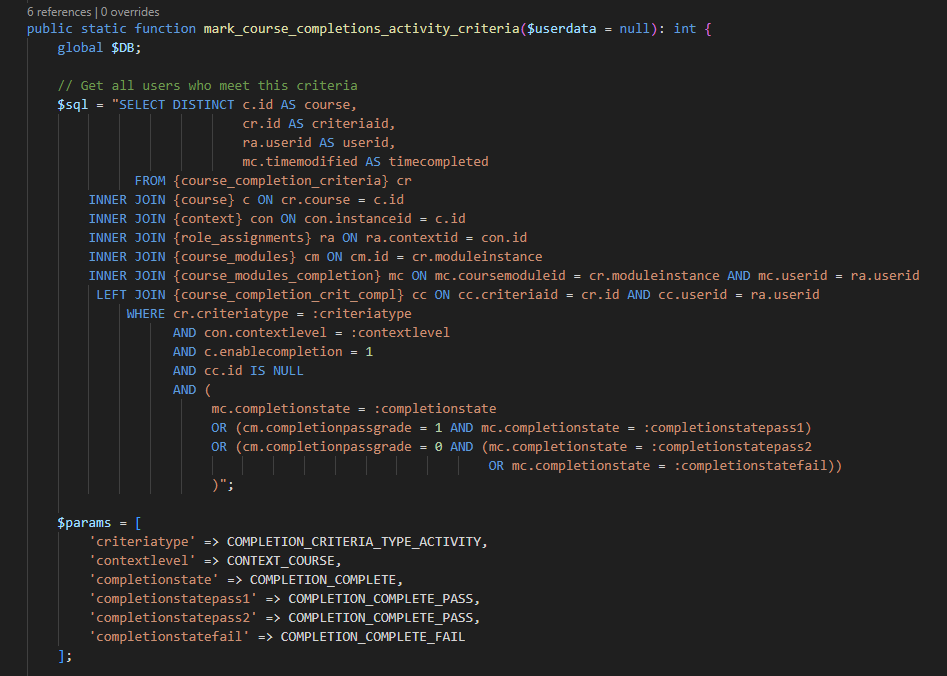The width and height of the screenshot is (947, 676).
Task: Click 'SELECT DISTINCT' in the query
Action: coord(176,105)
